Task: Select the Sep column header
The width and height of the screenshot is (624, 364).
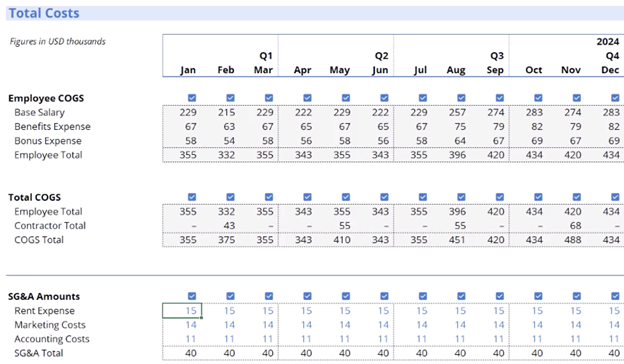Action: click(495, 70)
